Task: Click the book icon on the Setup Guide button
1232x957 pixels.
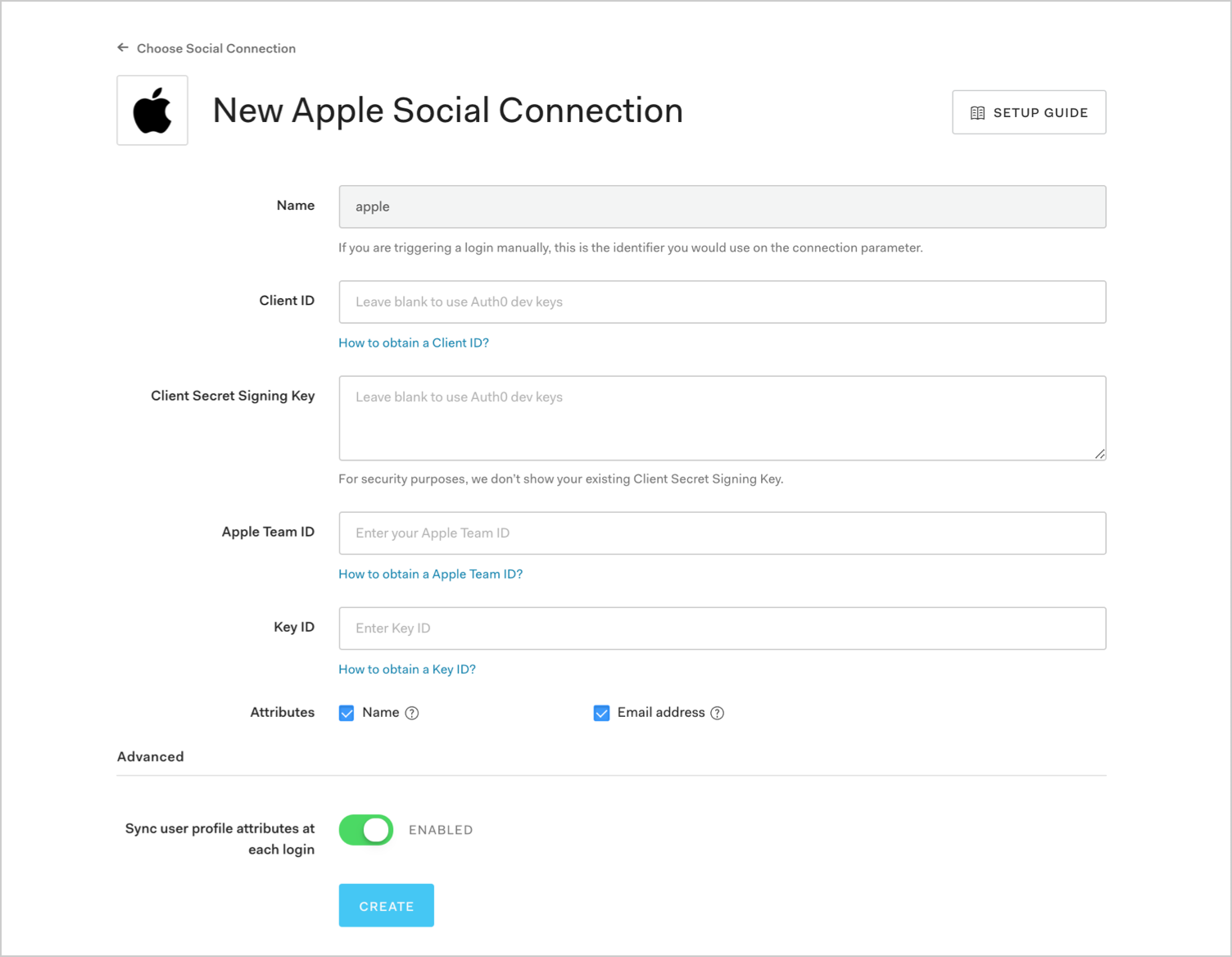Action: [978, 112]
